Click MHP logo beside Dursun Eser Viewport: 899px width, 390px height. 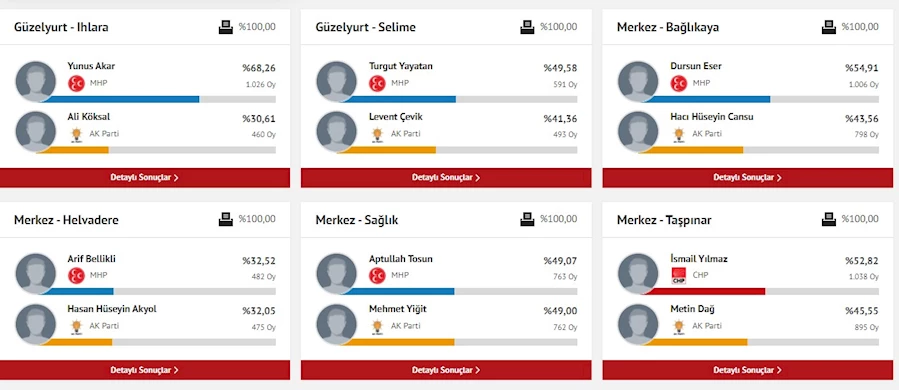click(x=679, y=84)
